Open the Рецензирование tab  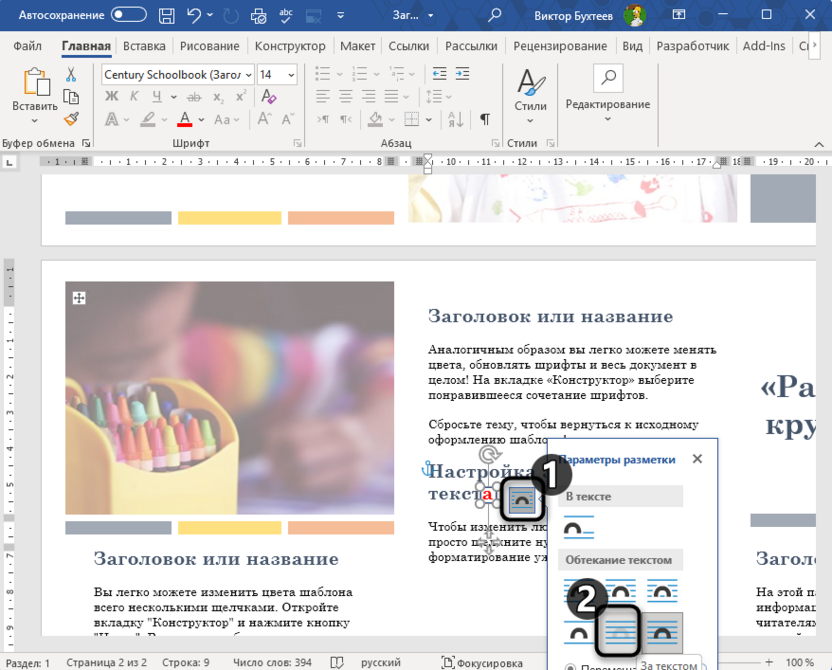[560, 46]
